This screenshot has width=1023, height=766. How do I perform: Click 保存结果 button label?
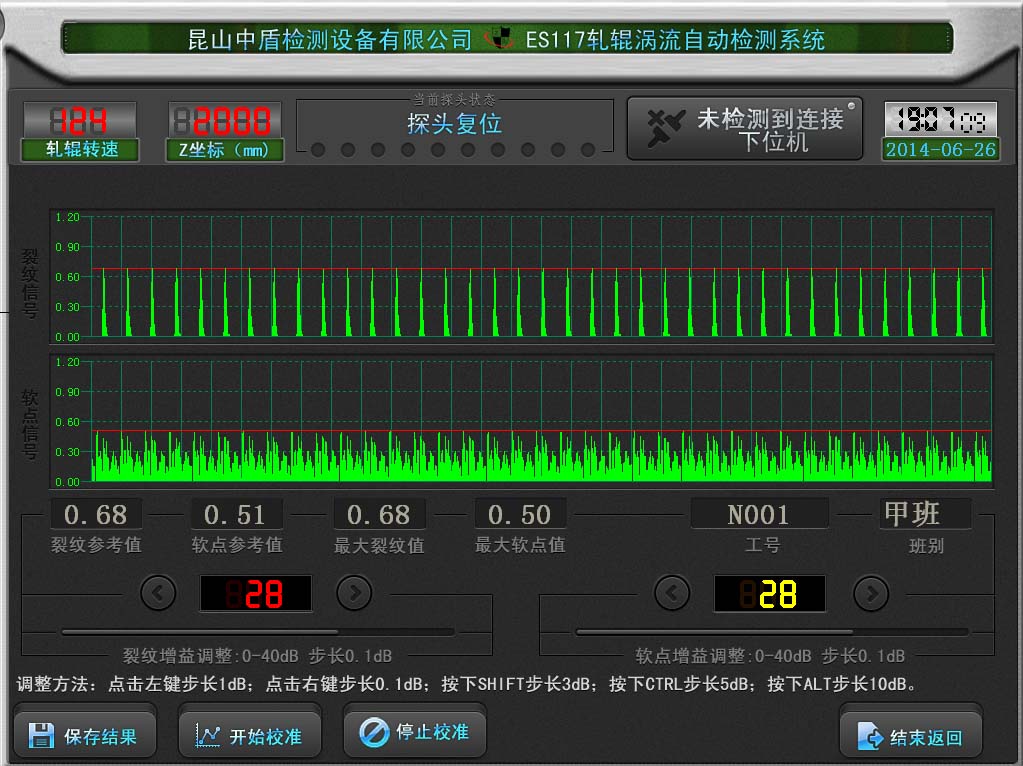(x=100, y=737)
